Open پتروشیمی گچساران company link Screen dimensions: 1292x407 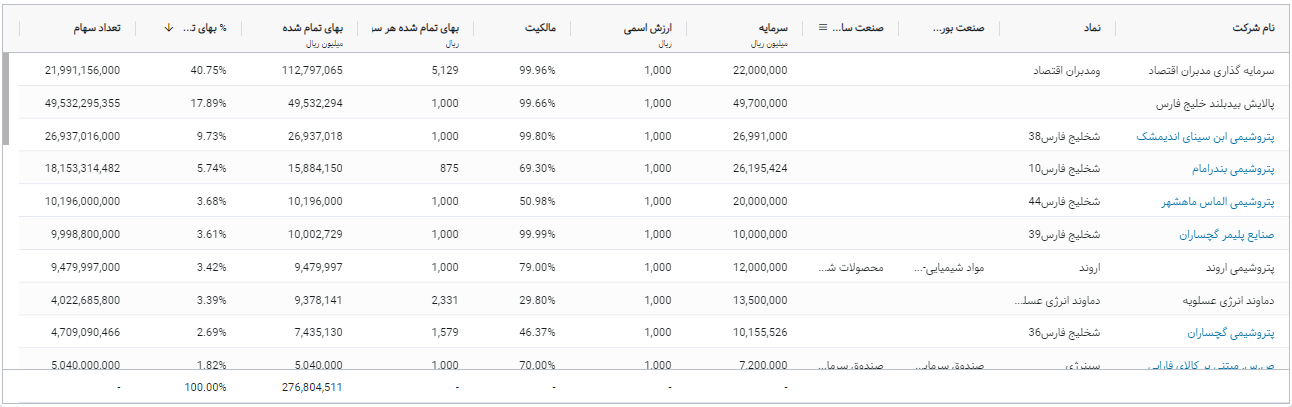[1231, 333]
